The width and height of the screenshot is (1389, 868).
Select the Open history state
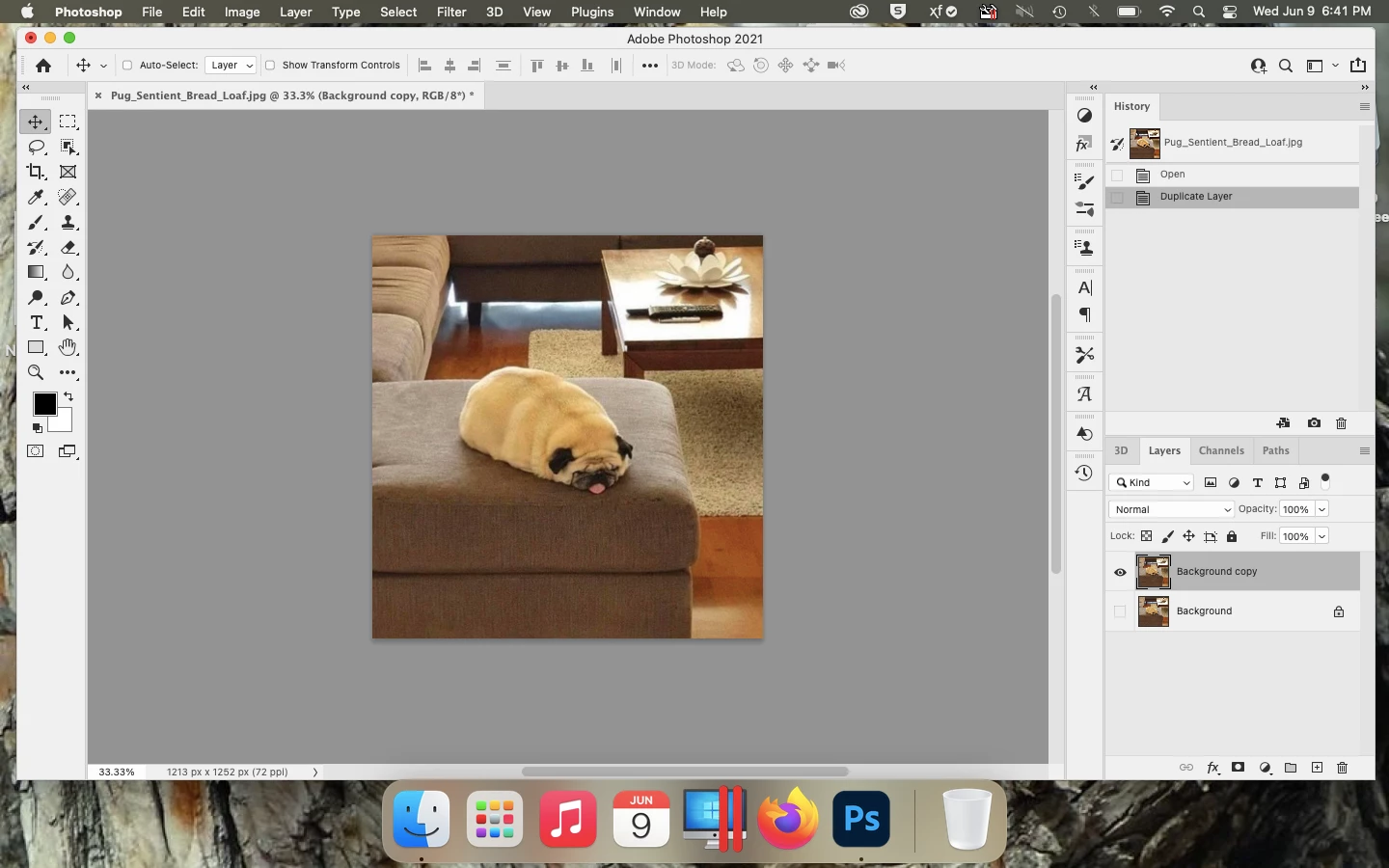pyautogui.click(x=1233, y=175)
